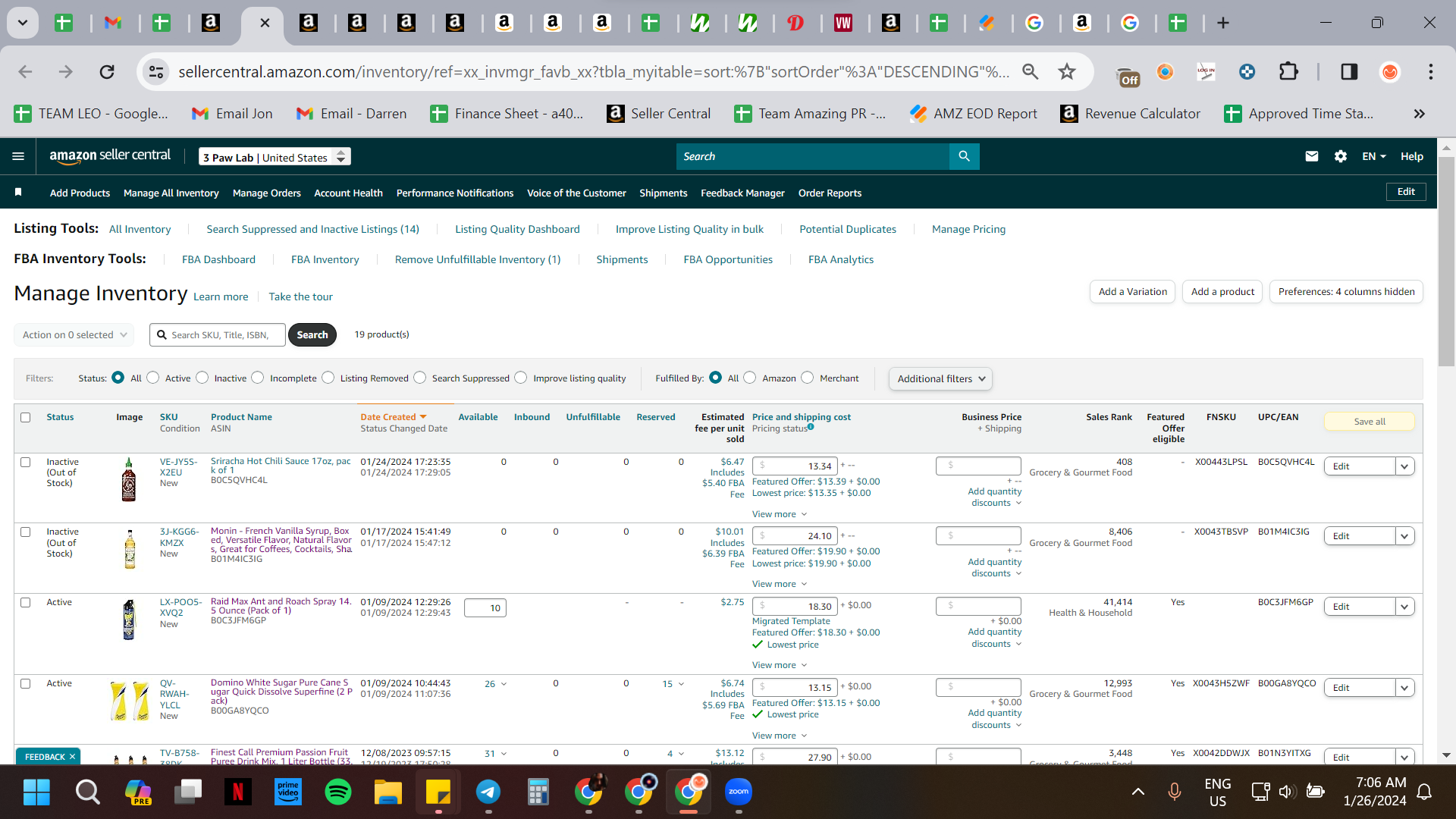
Task: Click the Sriracha Hot Chili Sauce product thumbnail
Action: (x=129, y=479)
